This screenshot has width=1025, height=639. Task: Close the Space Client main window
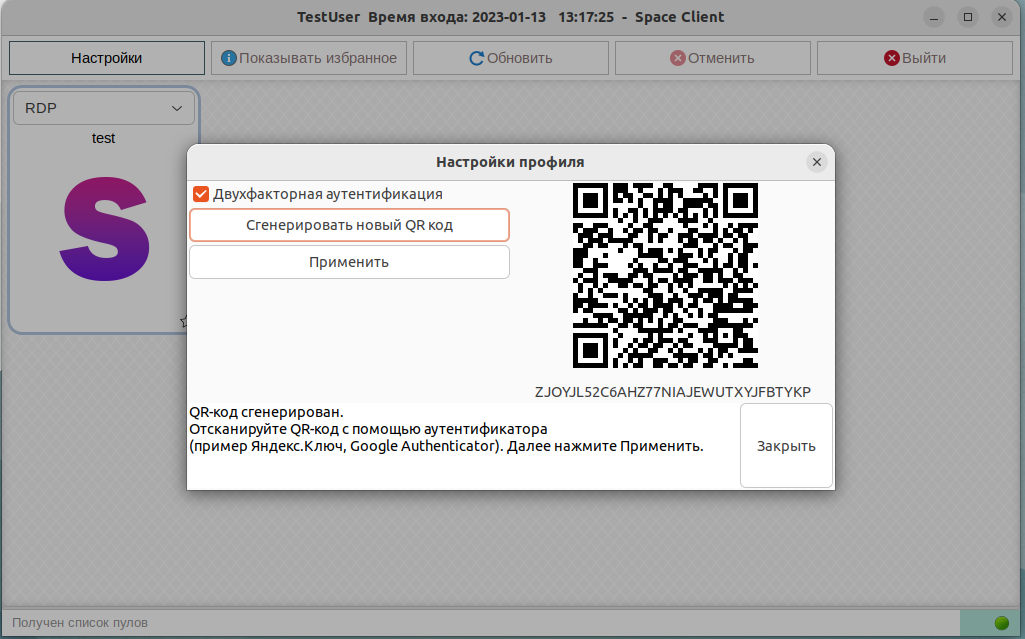coord(1000,17)
